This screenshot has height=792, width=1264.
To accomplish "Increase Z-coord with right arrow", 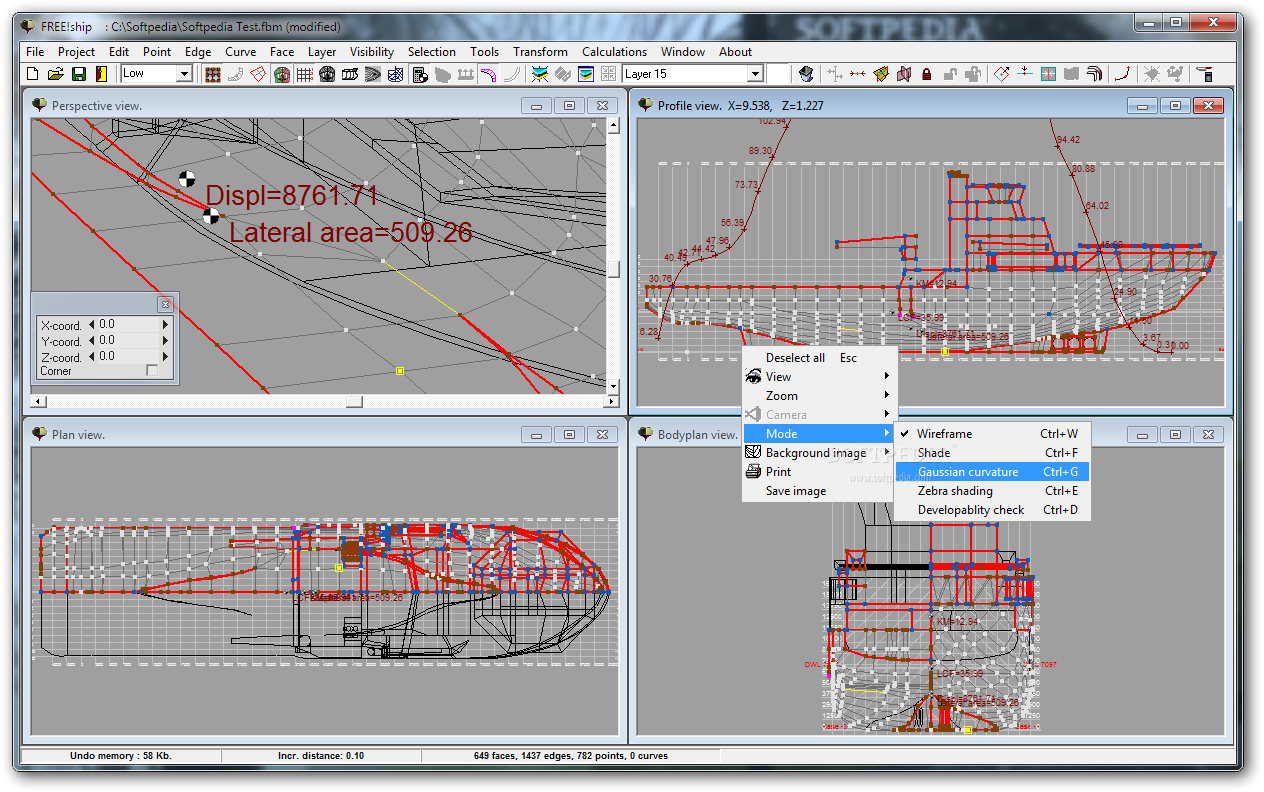I will click(166, 356).
